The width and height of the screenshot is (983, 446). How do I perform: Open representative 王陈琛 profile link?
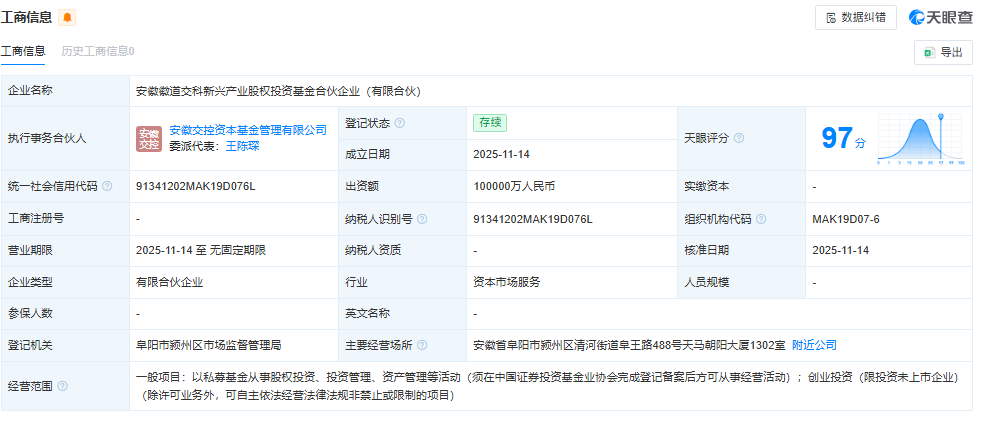pyautogui.click(x=242, y=146)
